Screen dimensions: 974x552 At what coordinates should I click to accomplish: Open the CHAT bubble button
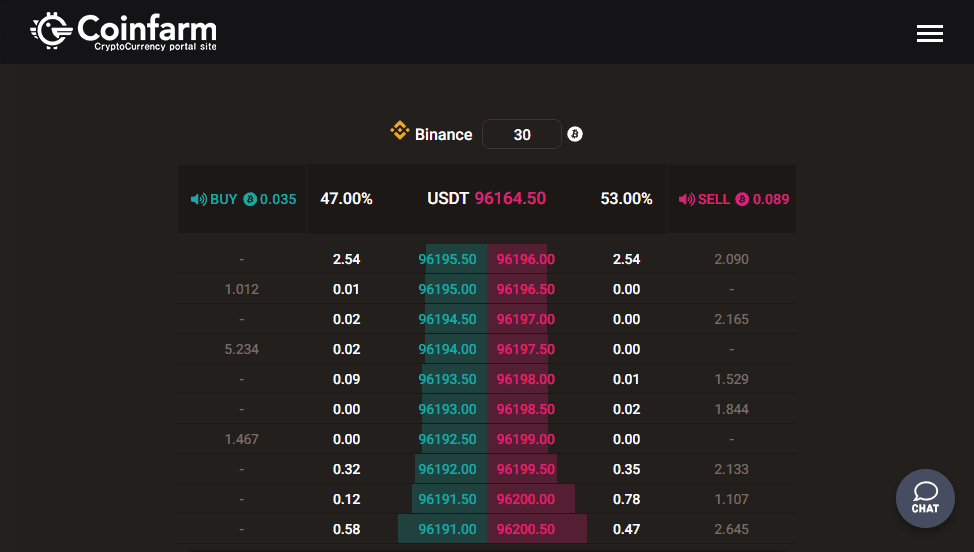[925, 498]
